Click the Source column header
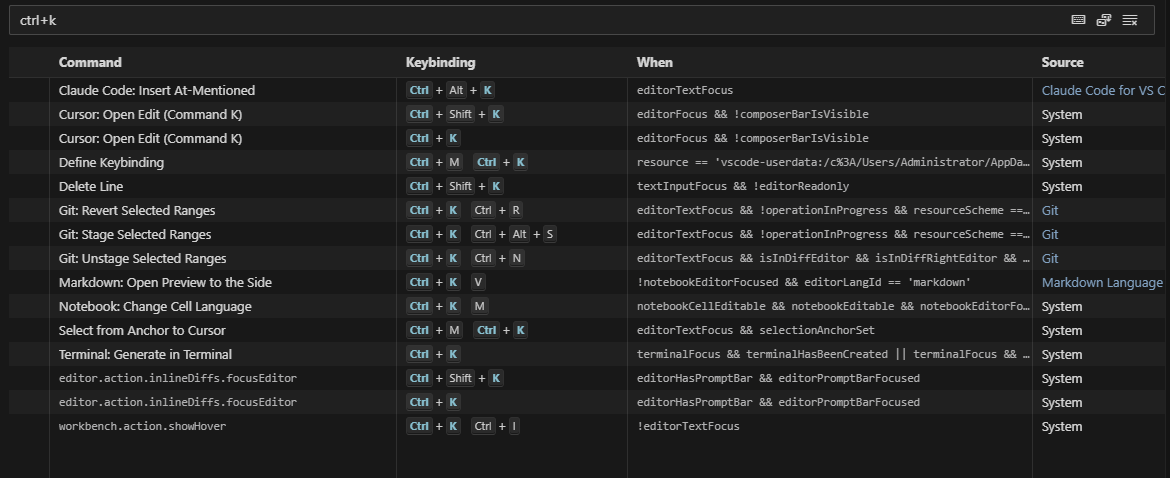 [1062, 62]
